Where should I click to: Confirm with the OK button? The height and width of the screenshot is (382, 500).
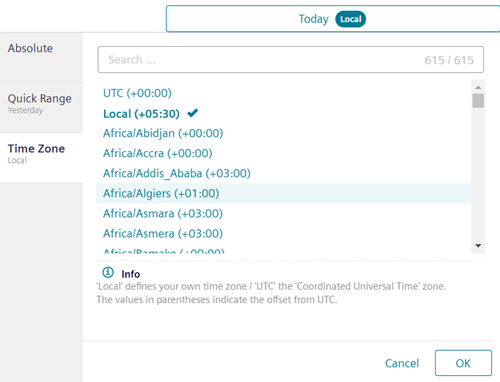point(463,363)
